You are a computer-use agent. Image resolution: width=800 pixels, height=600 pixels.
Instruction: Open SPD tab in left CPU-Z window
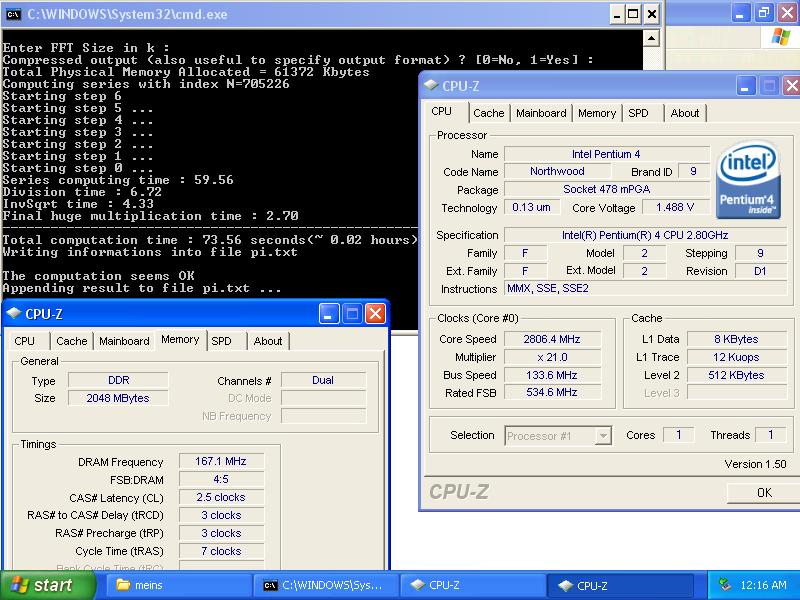221,341
